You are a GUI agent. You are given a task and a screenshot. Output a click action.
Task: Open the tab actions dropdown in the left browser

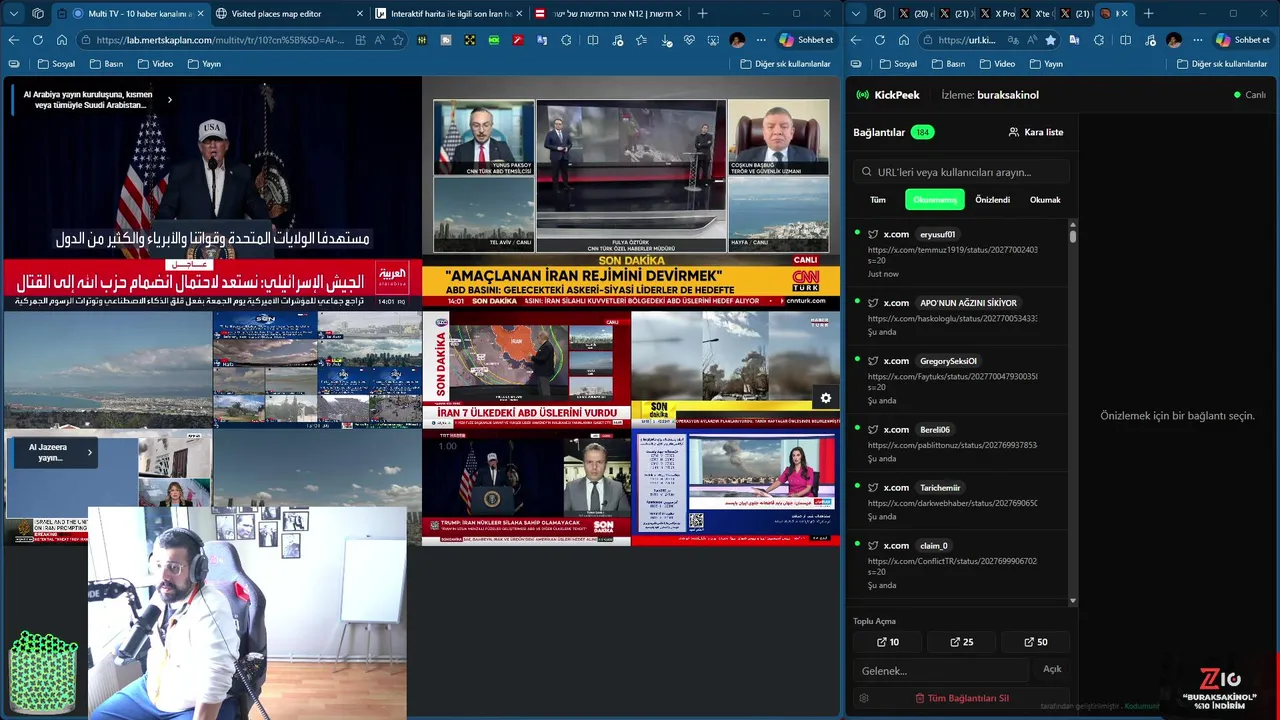coord(14,14)
